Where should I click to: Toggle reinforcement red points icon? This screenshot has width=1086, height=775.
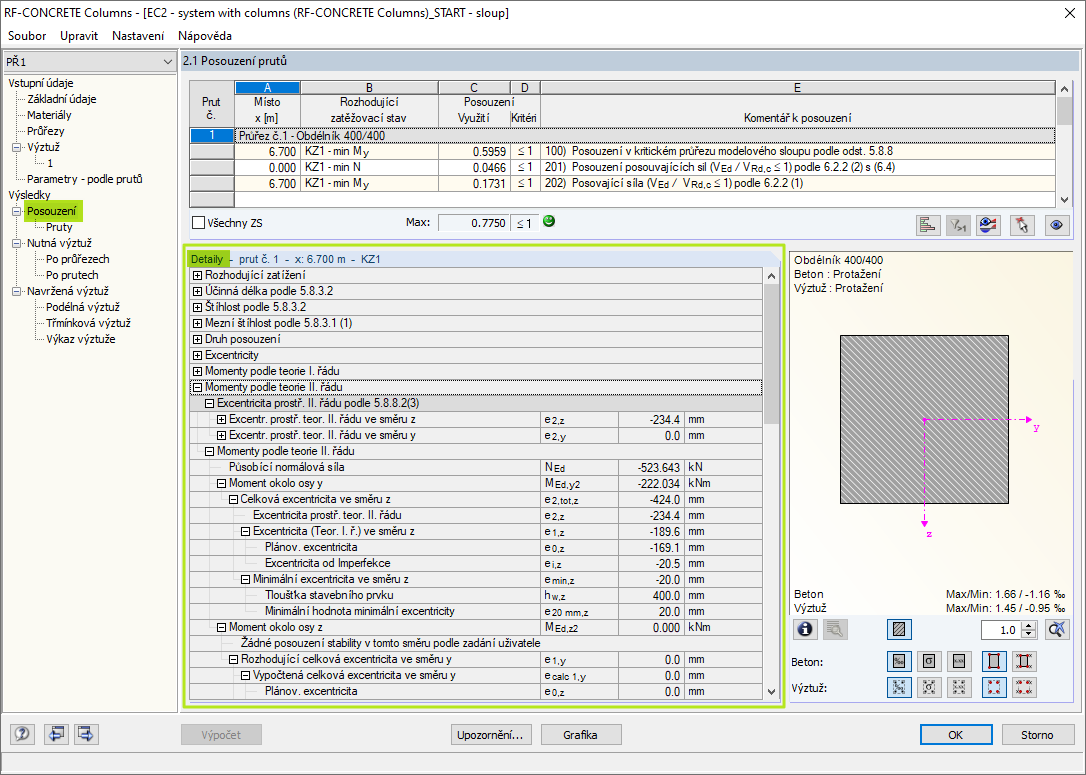point(994,687)
